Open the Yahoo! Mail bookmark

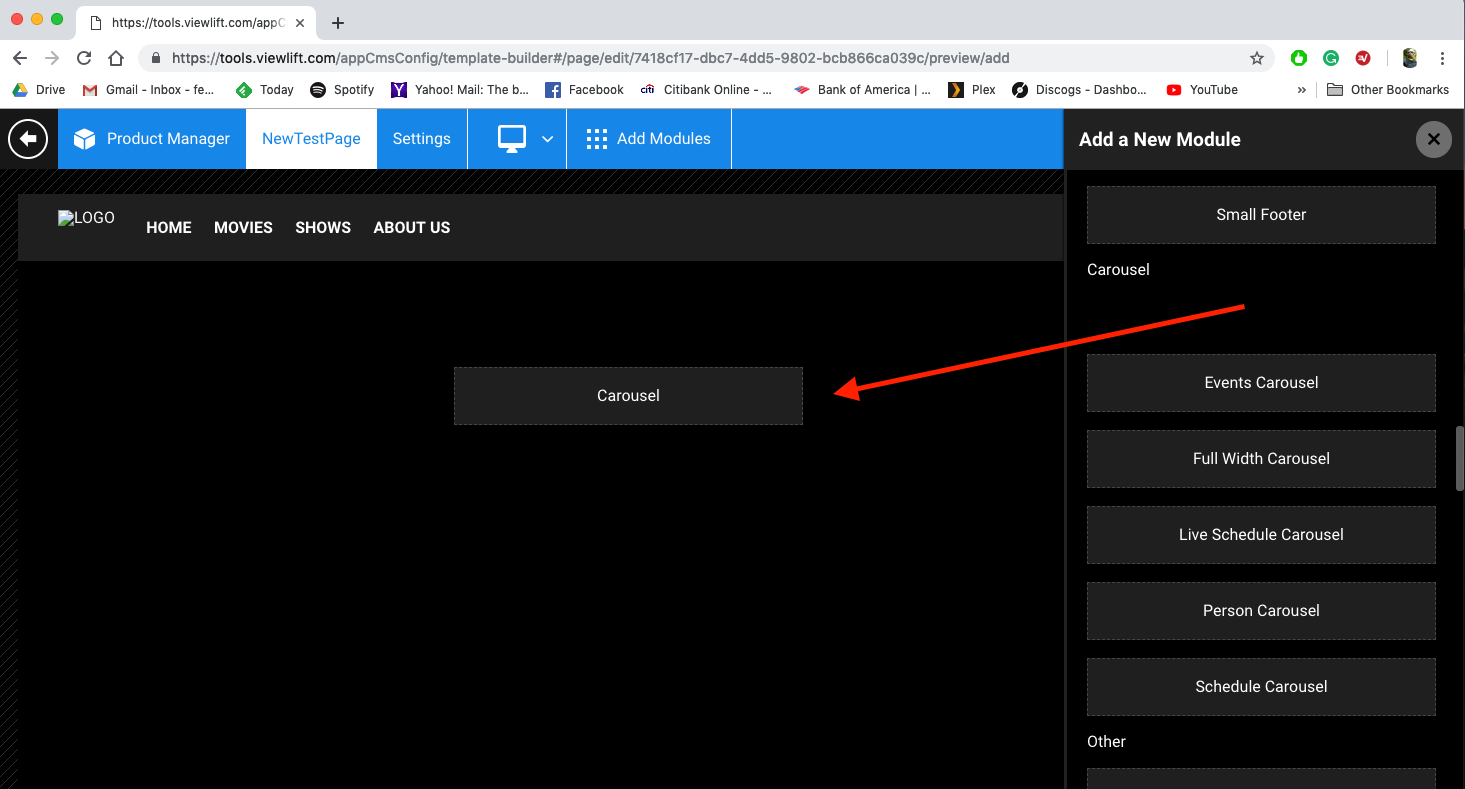click(x=460, y=90)
